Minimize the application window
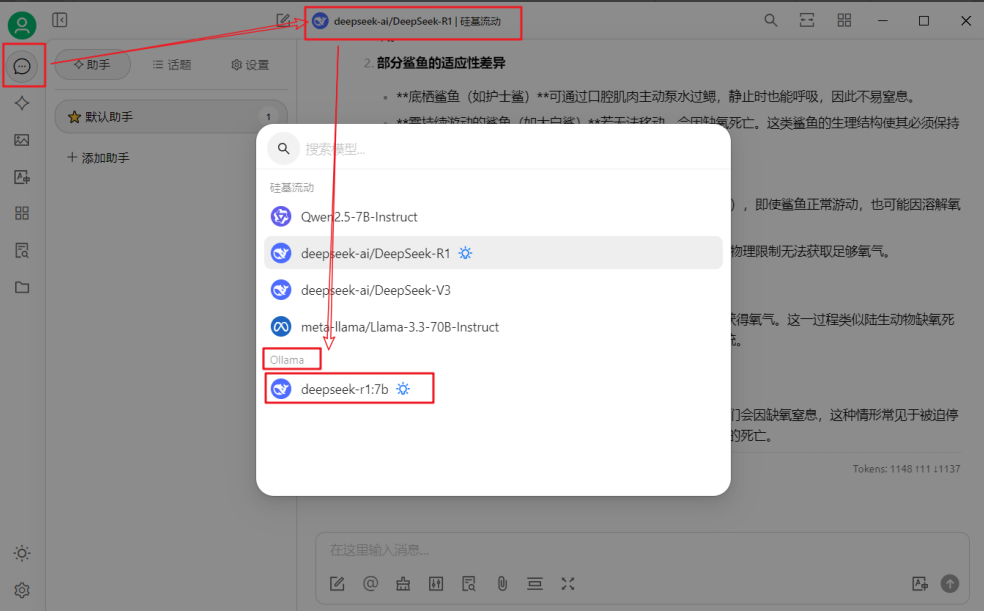The height and width of the screenshot is (611, 984). 883,21
